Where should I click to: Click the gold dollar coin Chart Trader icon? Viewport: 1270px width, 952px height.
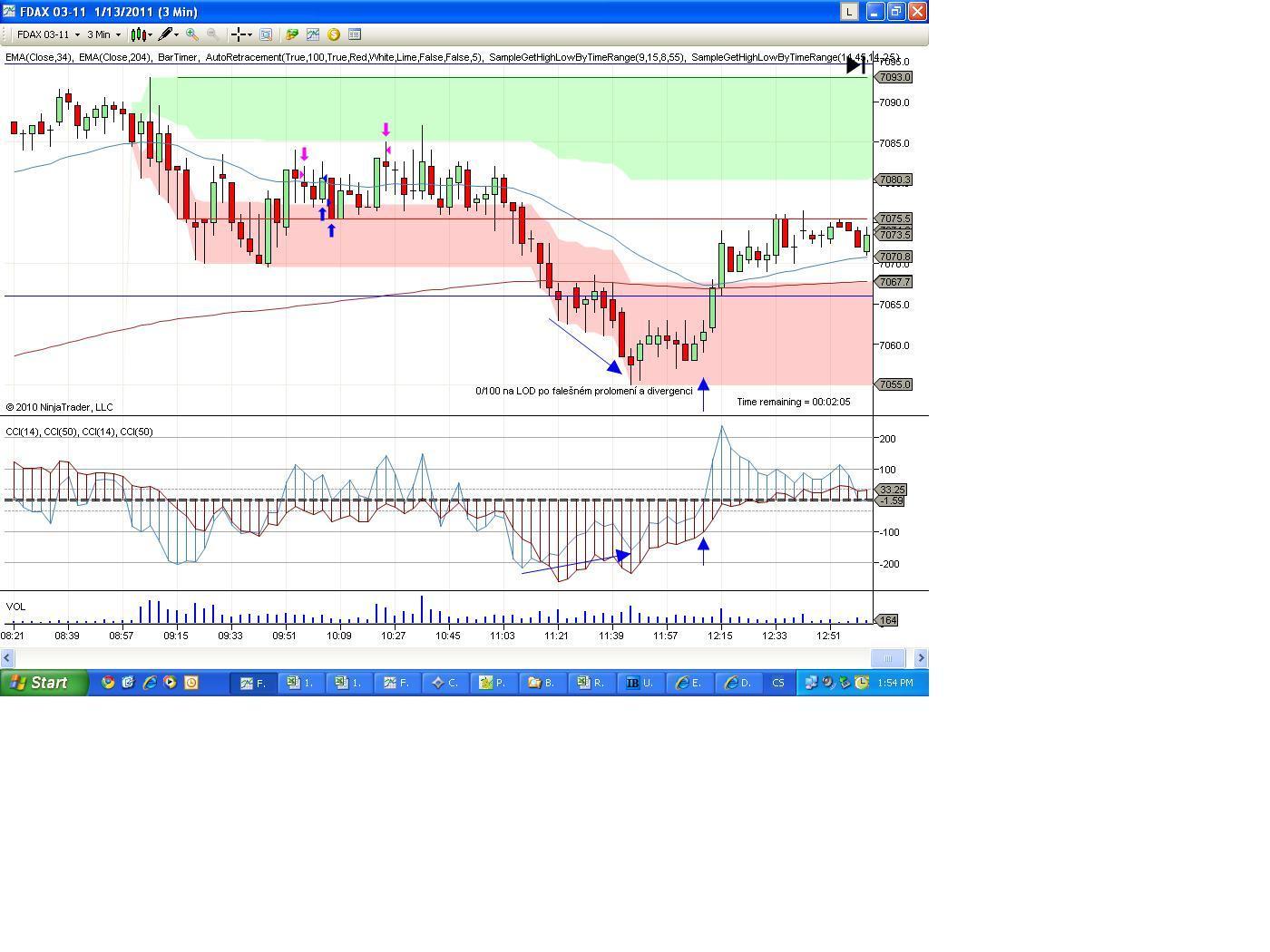(334, 34)
